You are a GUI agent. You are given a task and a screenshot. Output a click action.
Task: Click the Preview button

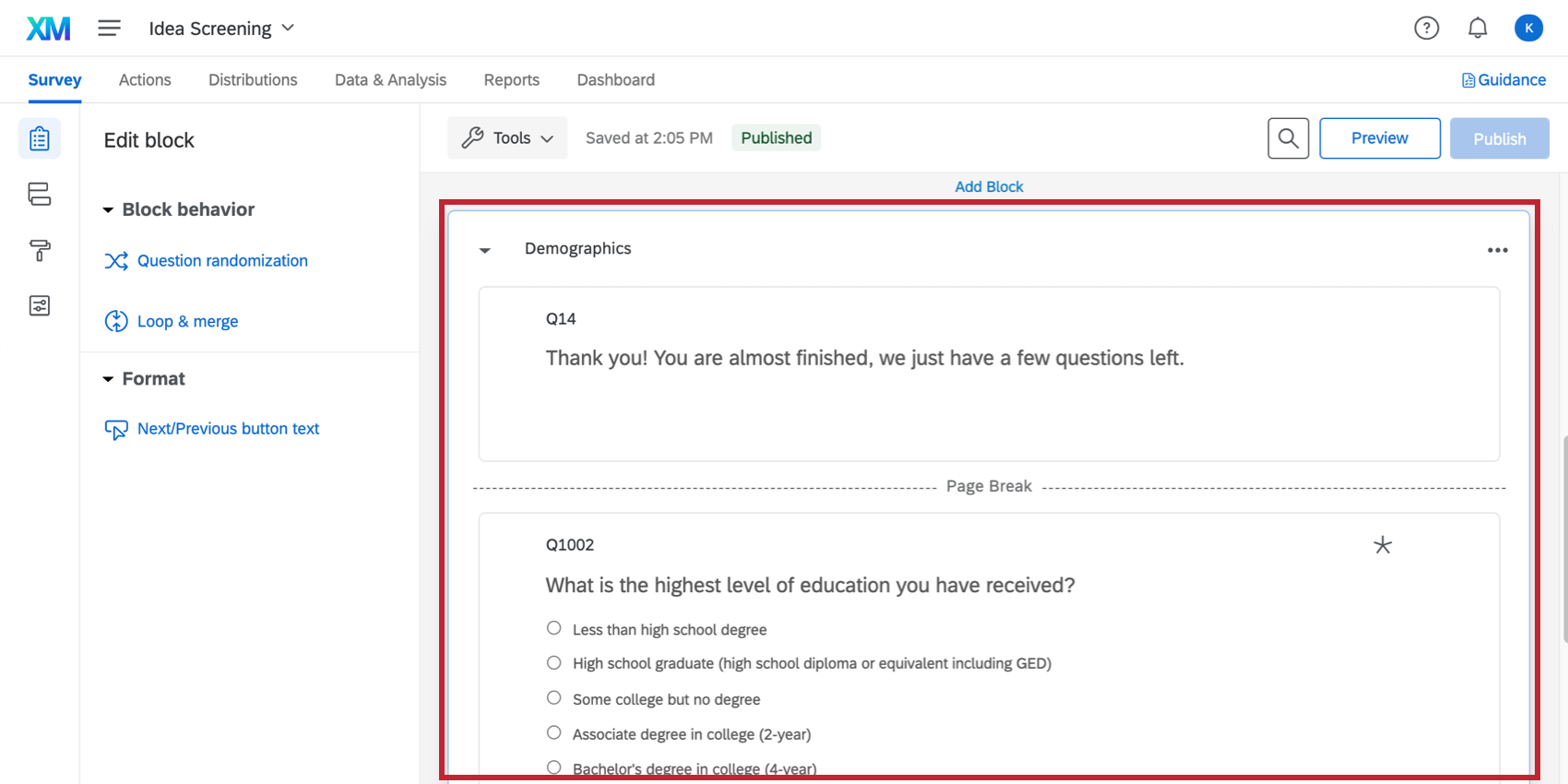point(1379,138)
